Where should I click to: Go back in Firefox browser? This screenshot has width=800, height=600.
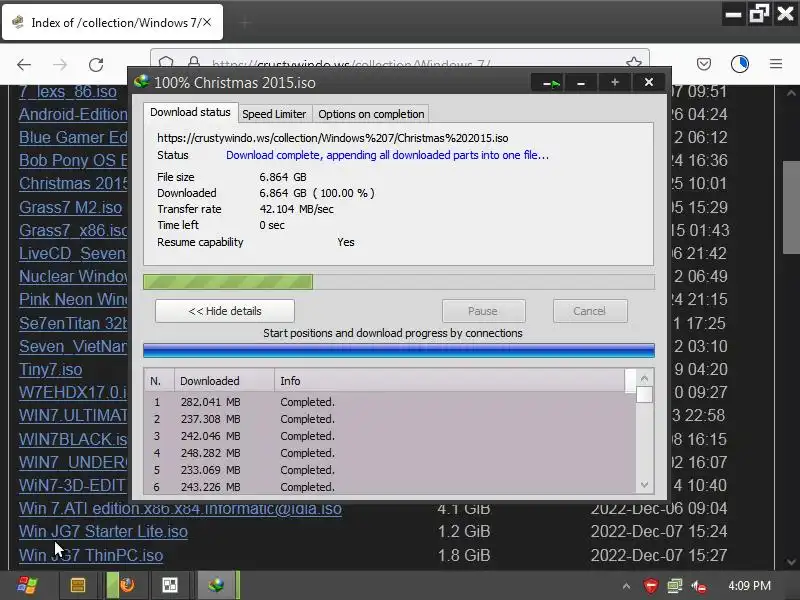(x=24, y=64)
